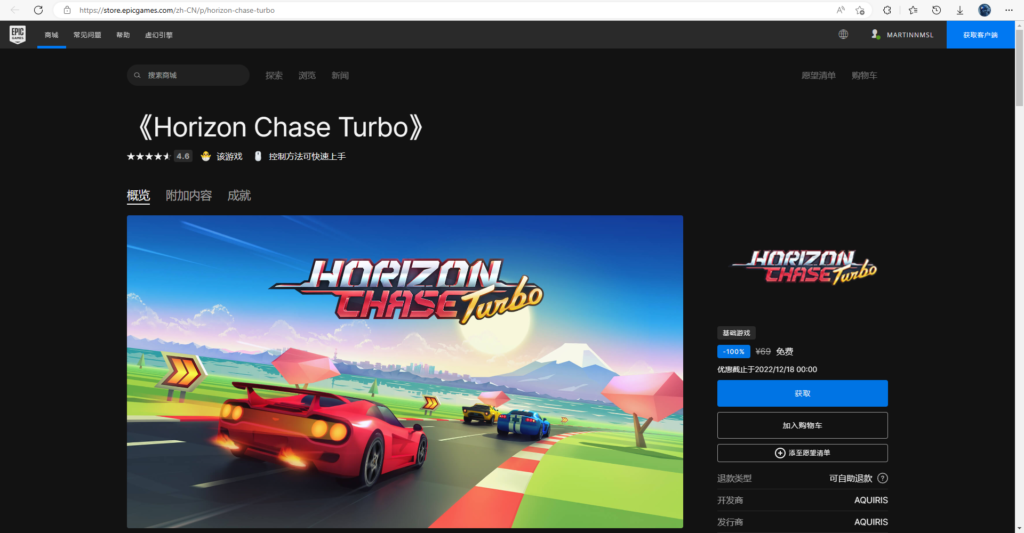Click the browser address bar URL
Image resolution: width=1024 pixels, height=533 pixels.
[x=176, y=10]
